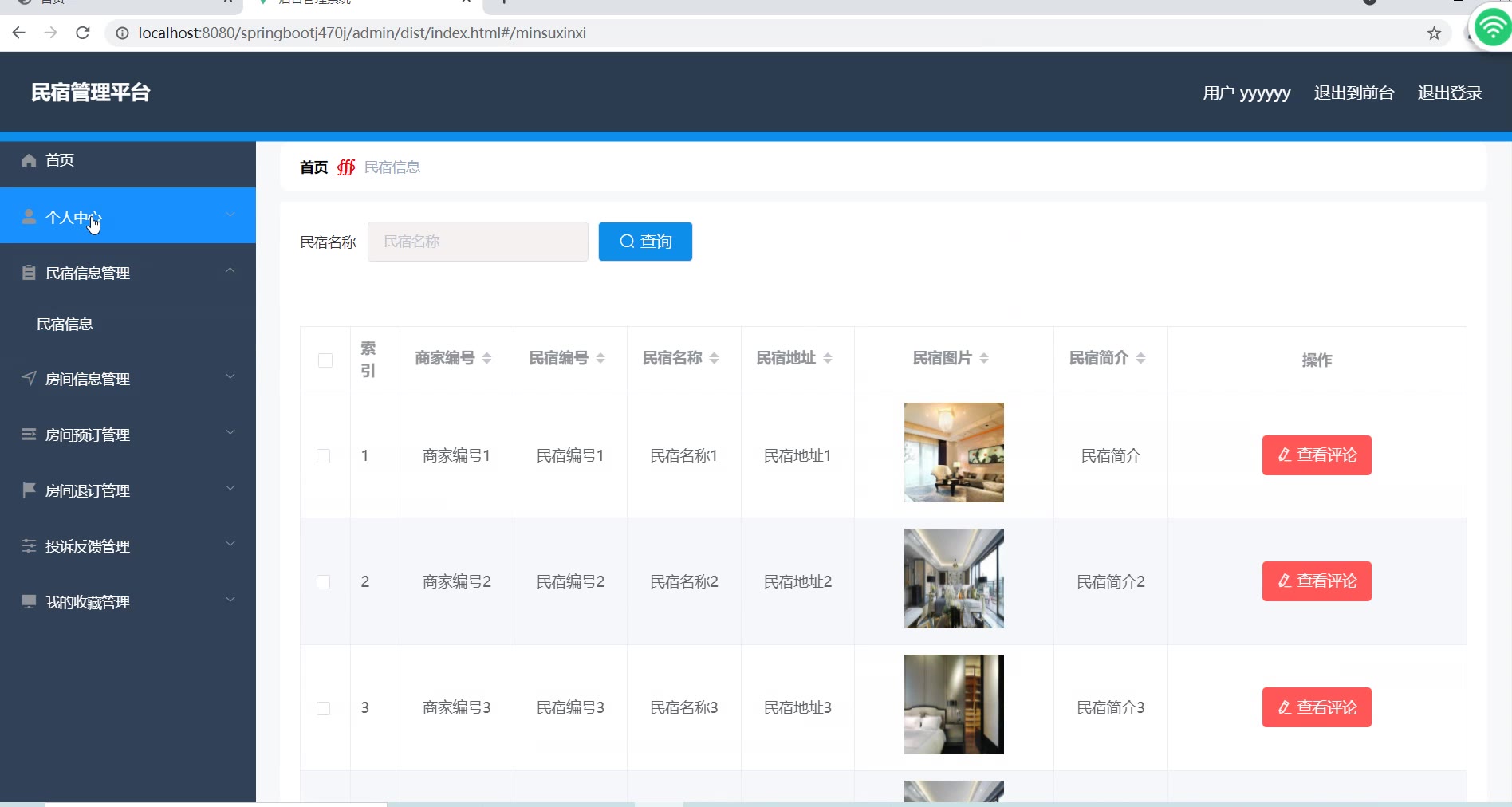Check the row 2 checkbox for 民宿名称2
This screenshot has width=1512, height=807.
pyautogui.click(x=324, y=582)
